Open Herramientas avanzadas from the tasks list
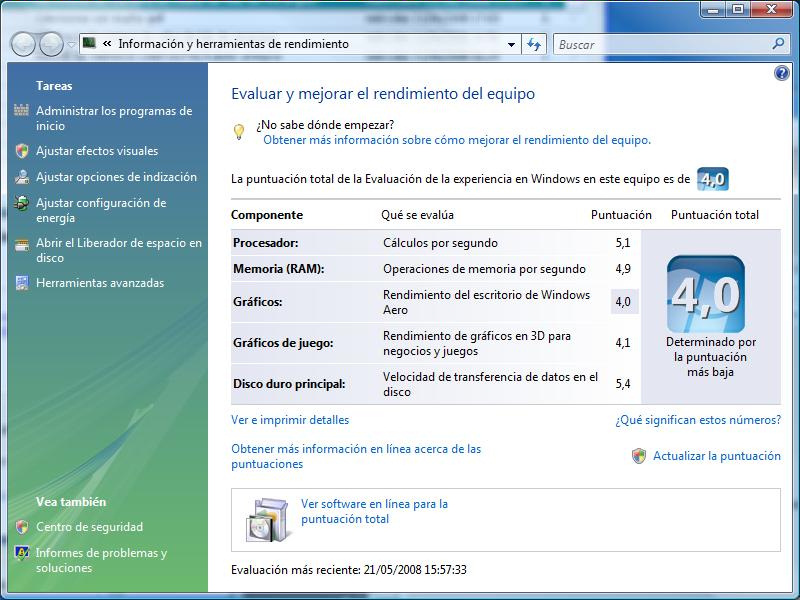The width and height of the screenshot is (800, 600). pyautogui.click(x=100, y=283)
